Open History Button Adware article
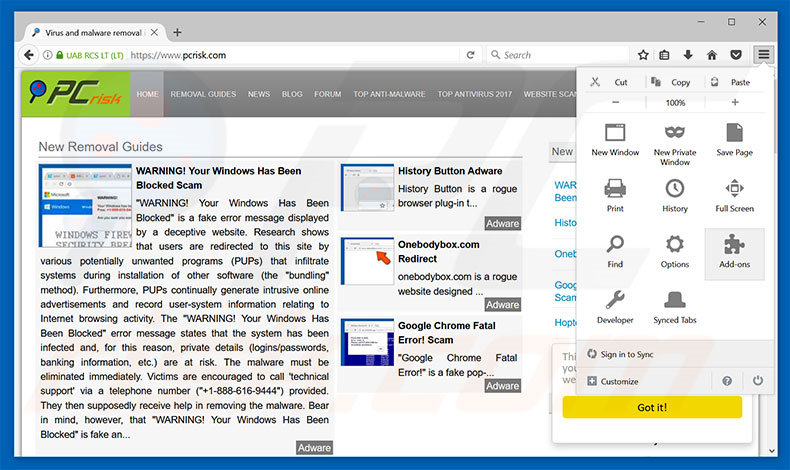Screen dimensions: 790x470 (x=449, y=171)
